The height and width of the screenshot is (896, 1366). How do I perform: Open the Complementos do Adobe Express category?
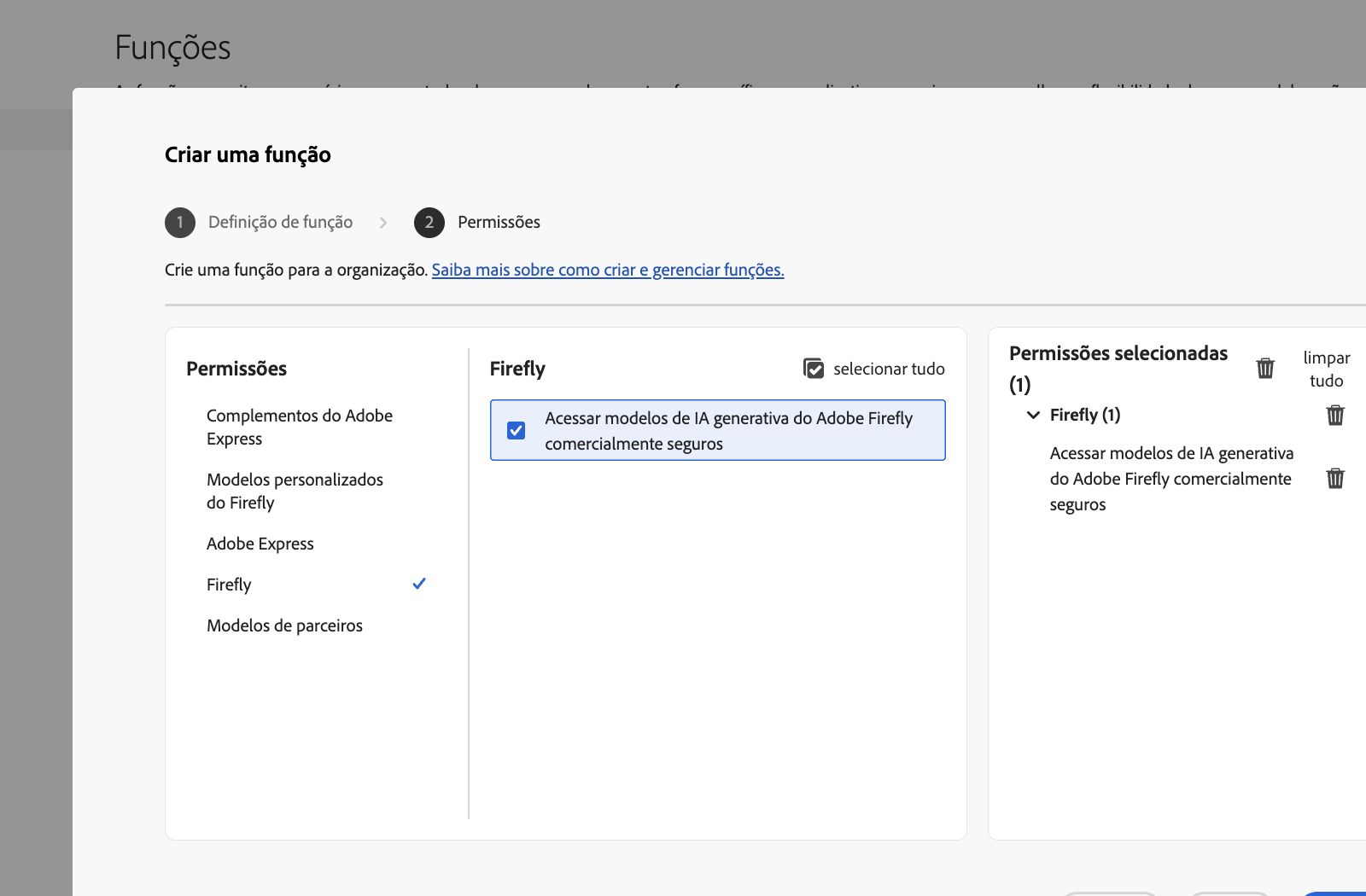coord(299,427)
